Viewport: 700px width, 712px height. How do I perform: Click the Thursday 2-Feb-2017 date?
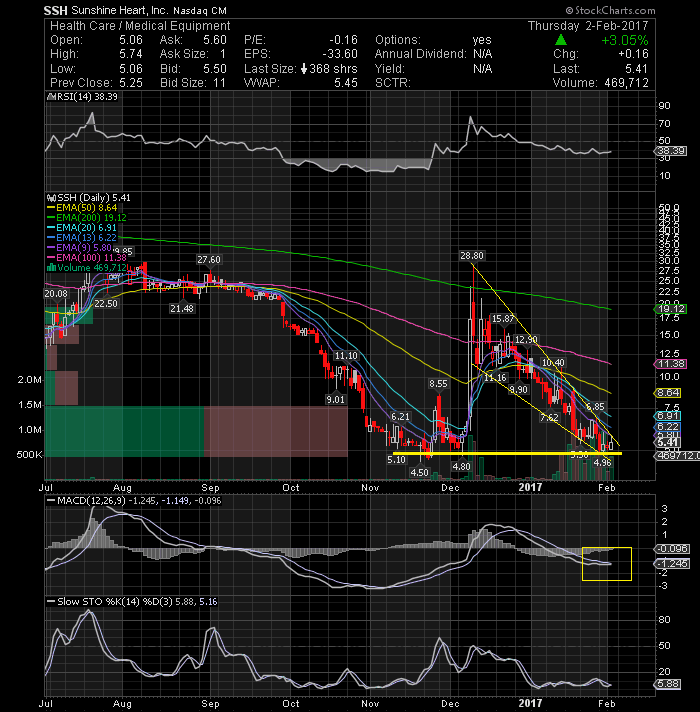pos(588,26)
